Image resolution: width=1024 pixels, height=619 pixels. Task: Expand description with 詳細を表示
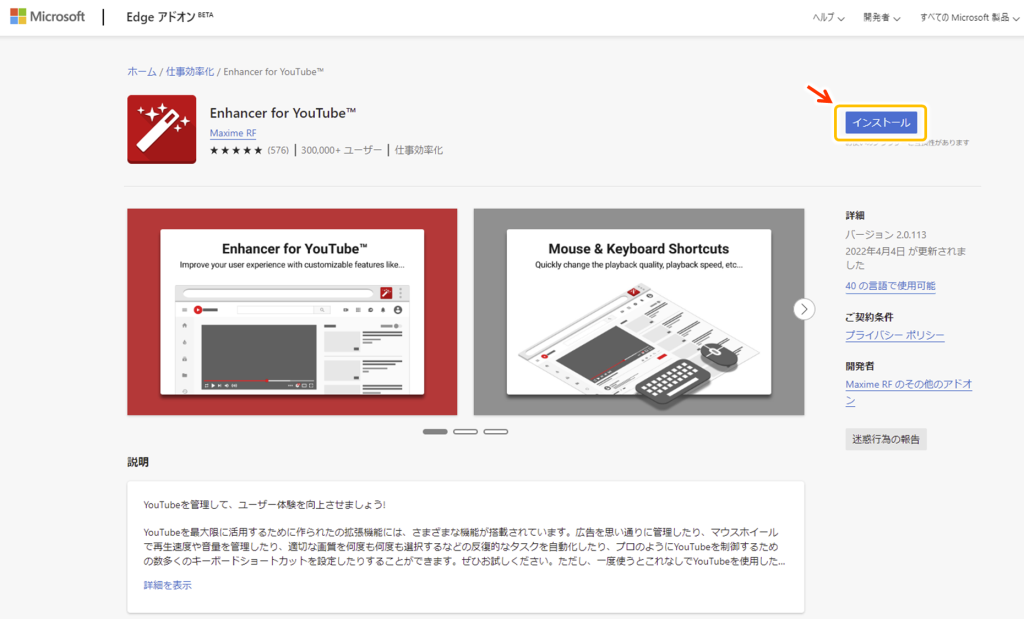[167, 585]
